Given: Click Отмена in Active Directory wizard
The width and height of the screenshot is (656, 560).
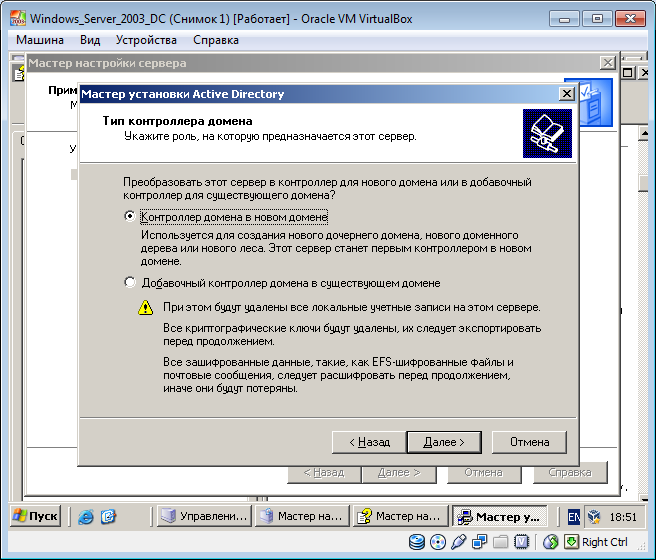Looking at the screenshot, I should tap(529, 442).
